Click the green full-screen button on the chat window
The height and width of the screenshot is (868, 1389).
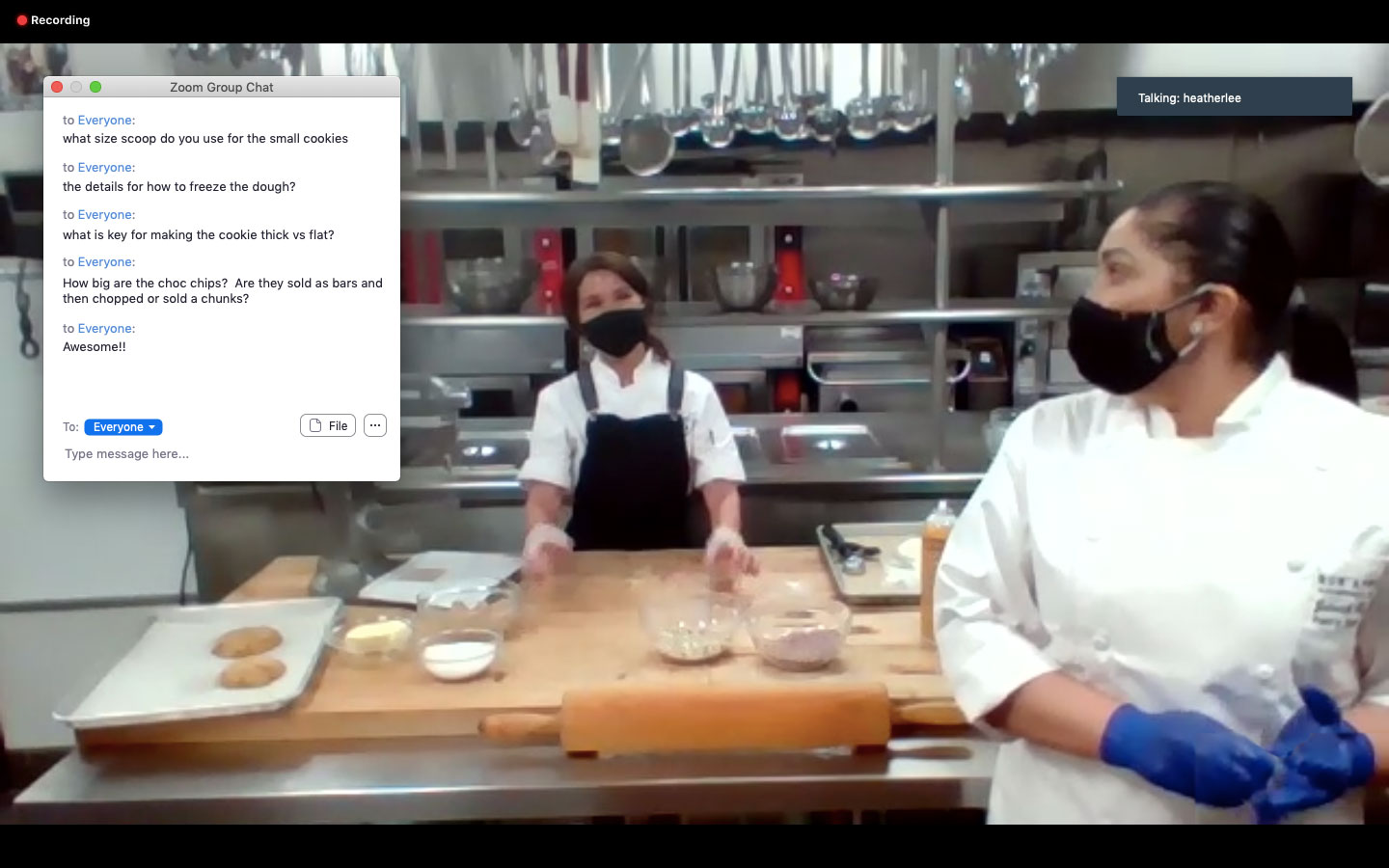95,87
